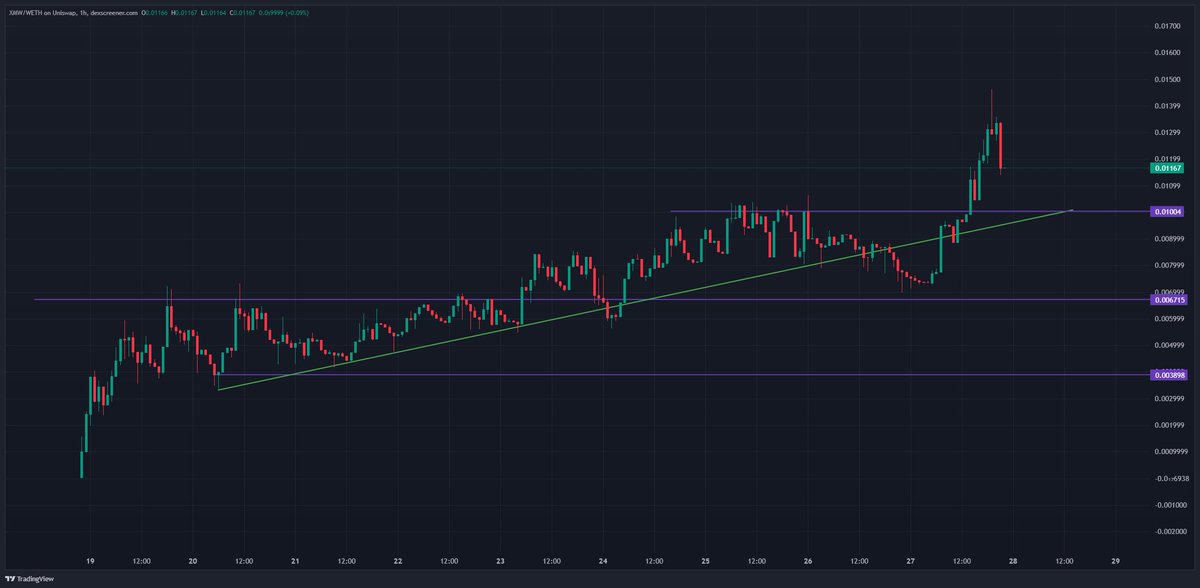The image size is (1200, 588).
Task: Click the 0.007999 price axis label
Action: (1169, 266)
